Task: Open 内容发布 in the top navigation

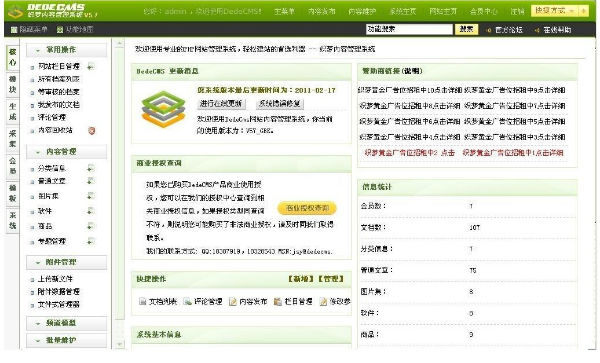Action: click(x=322, y=11)
